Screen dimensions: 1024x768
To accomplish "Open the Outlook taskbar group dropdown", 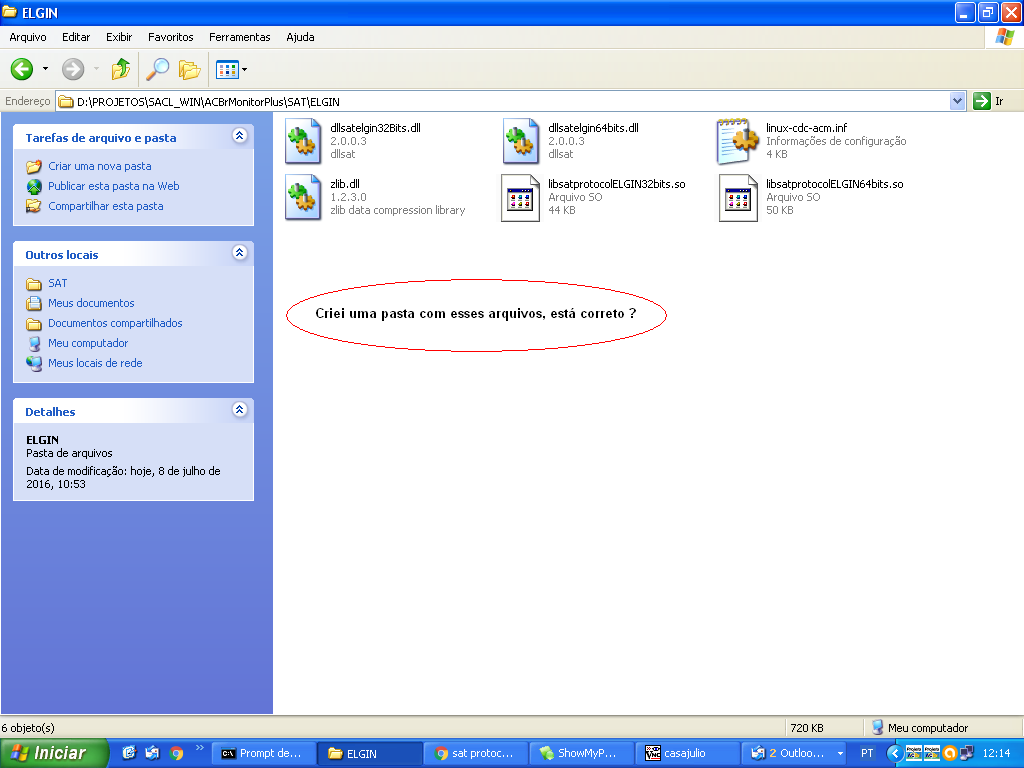I will point(840,754).
